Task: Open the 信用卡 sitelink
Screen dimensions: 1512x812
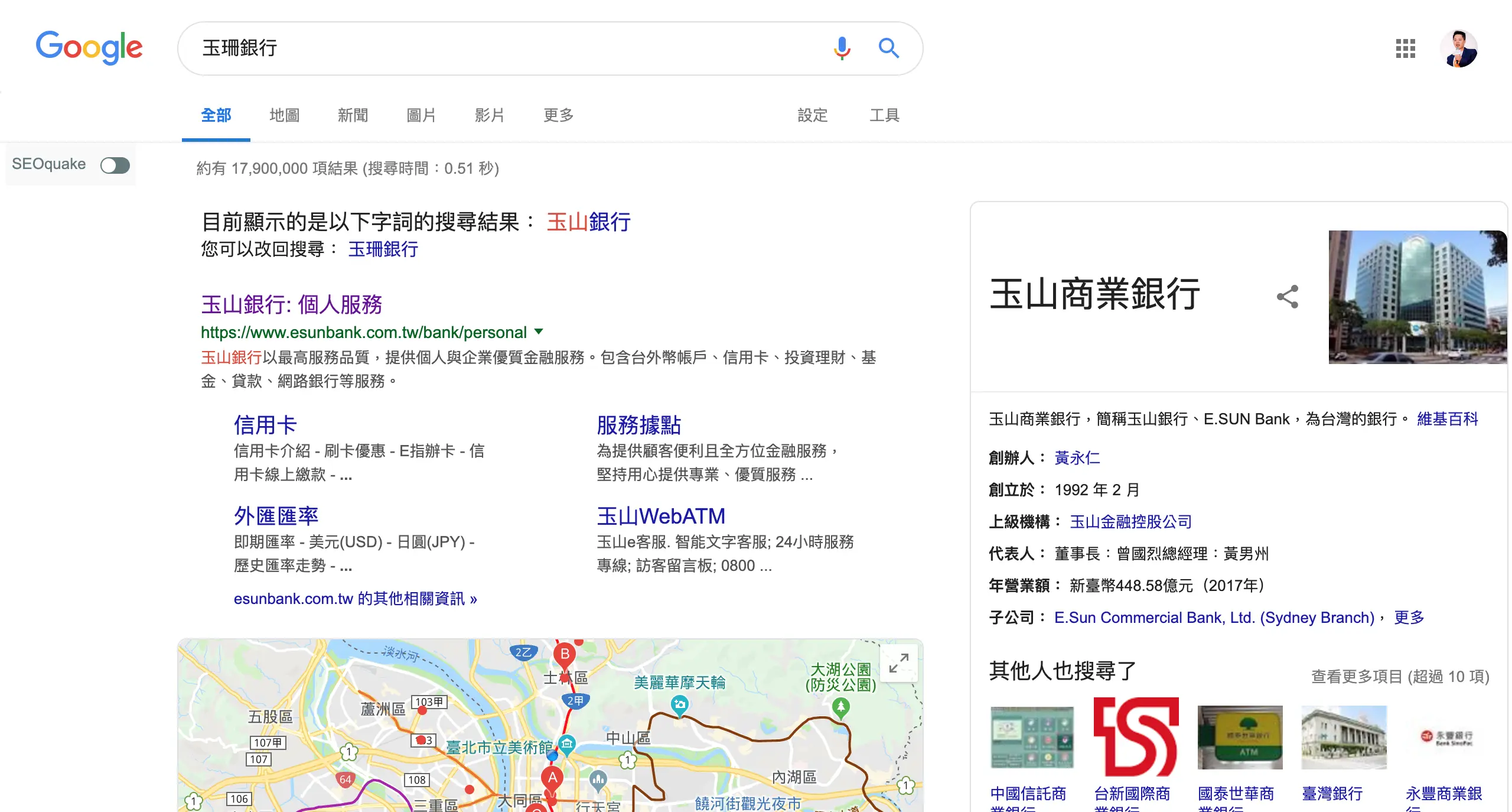Action: (x=265, y=425)
